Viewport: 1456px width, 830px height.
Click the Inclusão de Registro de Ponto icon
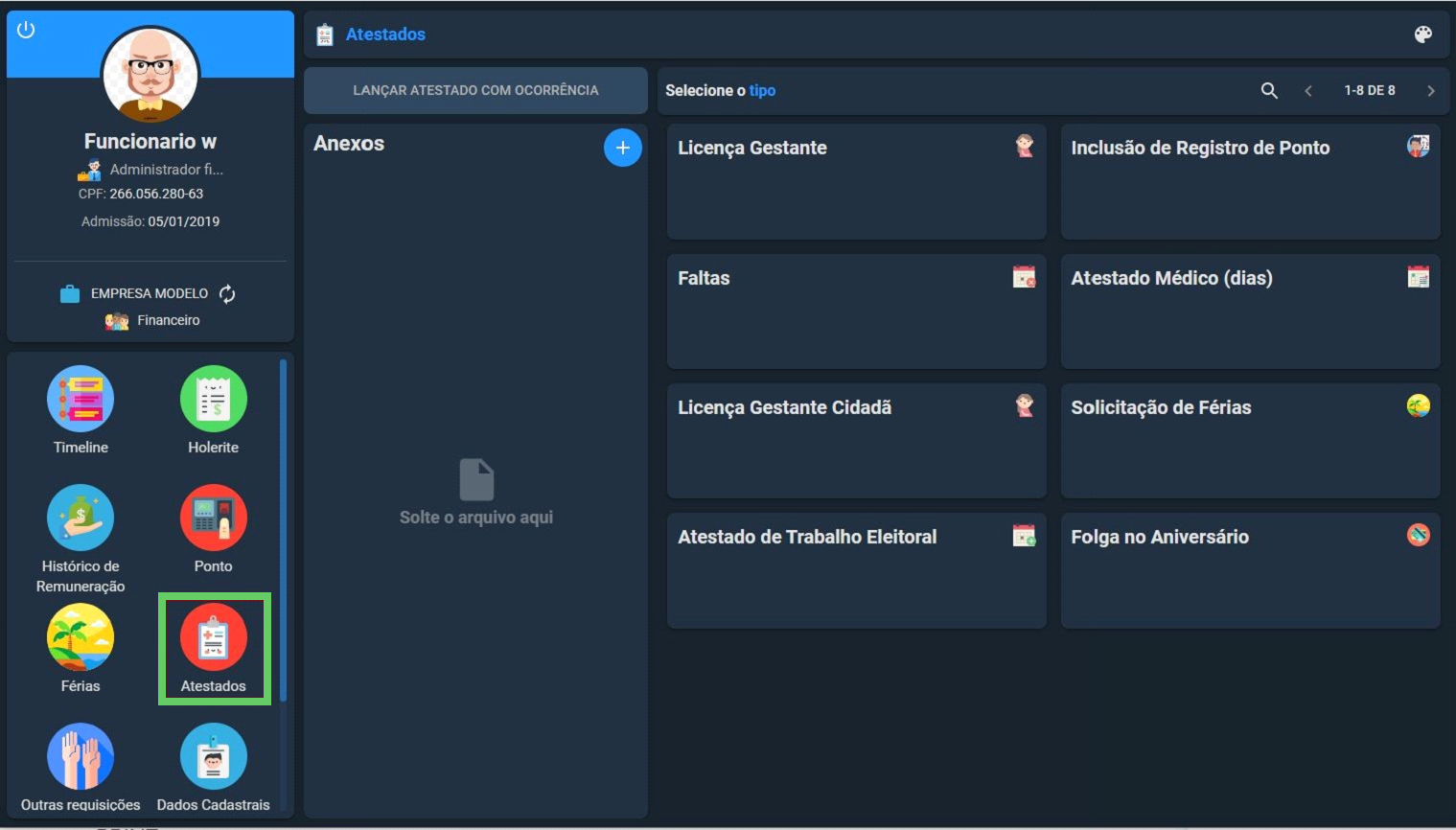click(x=1419, y=146)
